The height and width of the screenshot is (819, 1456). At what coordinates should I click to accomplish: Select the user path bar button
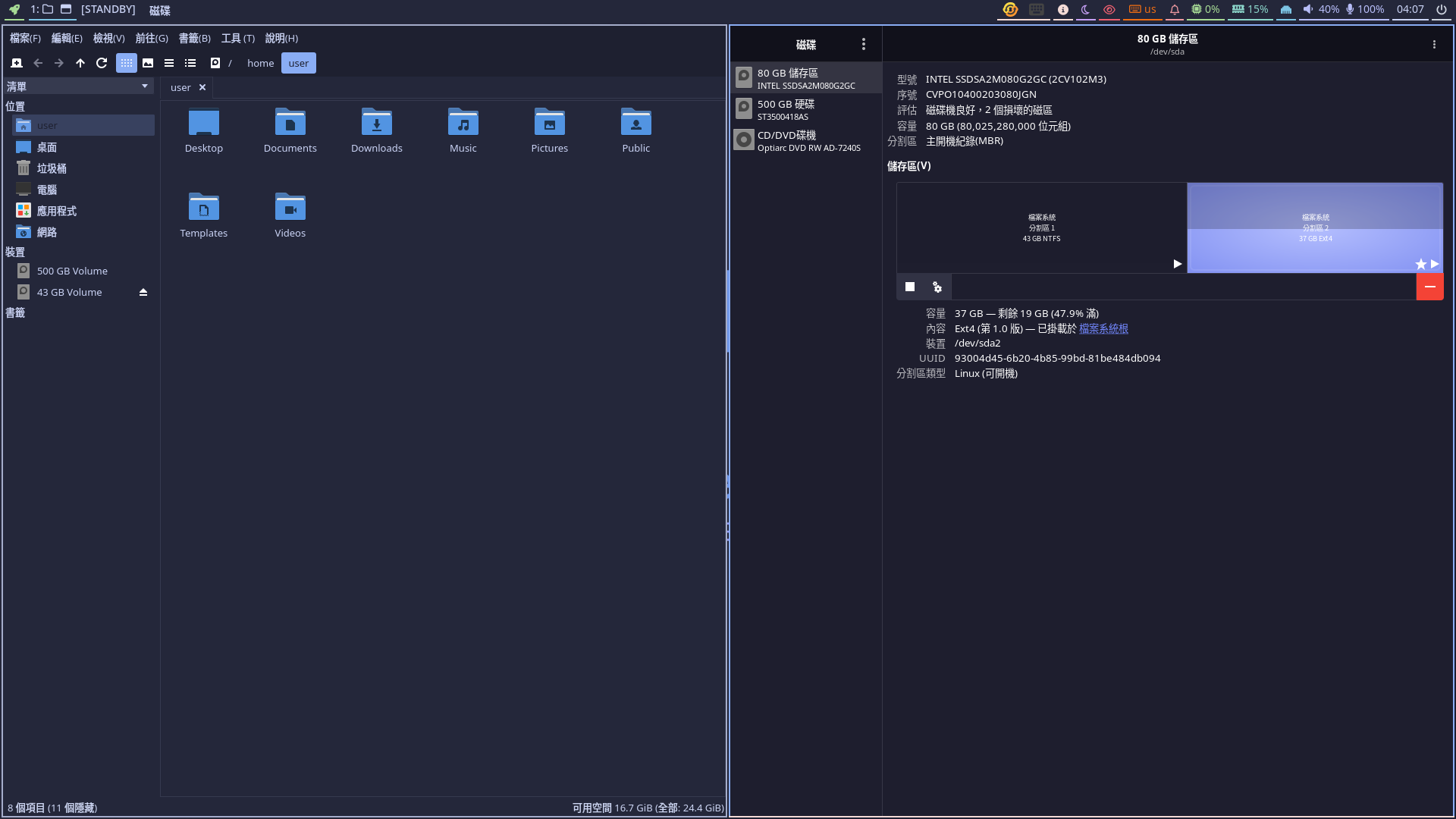pos(299,63)
